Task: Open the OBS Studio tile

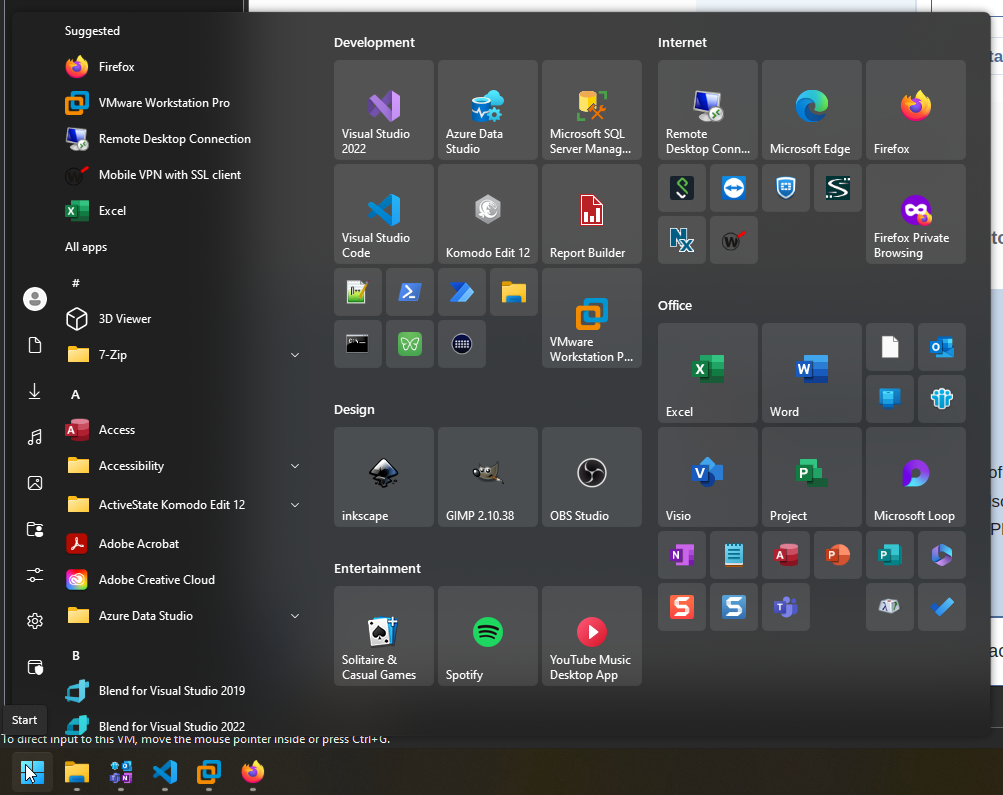Action: tap(592, 477)
